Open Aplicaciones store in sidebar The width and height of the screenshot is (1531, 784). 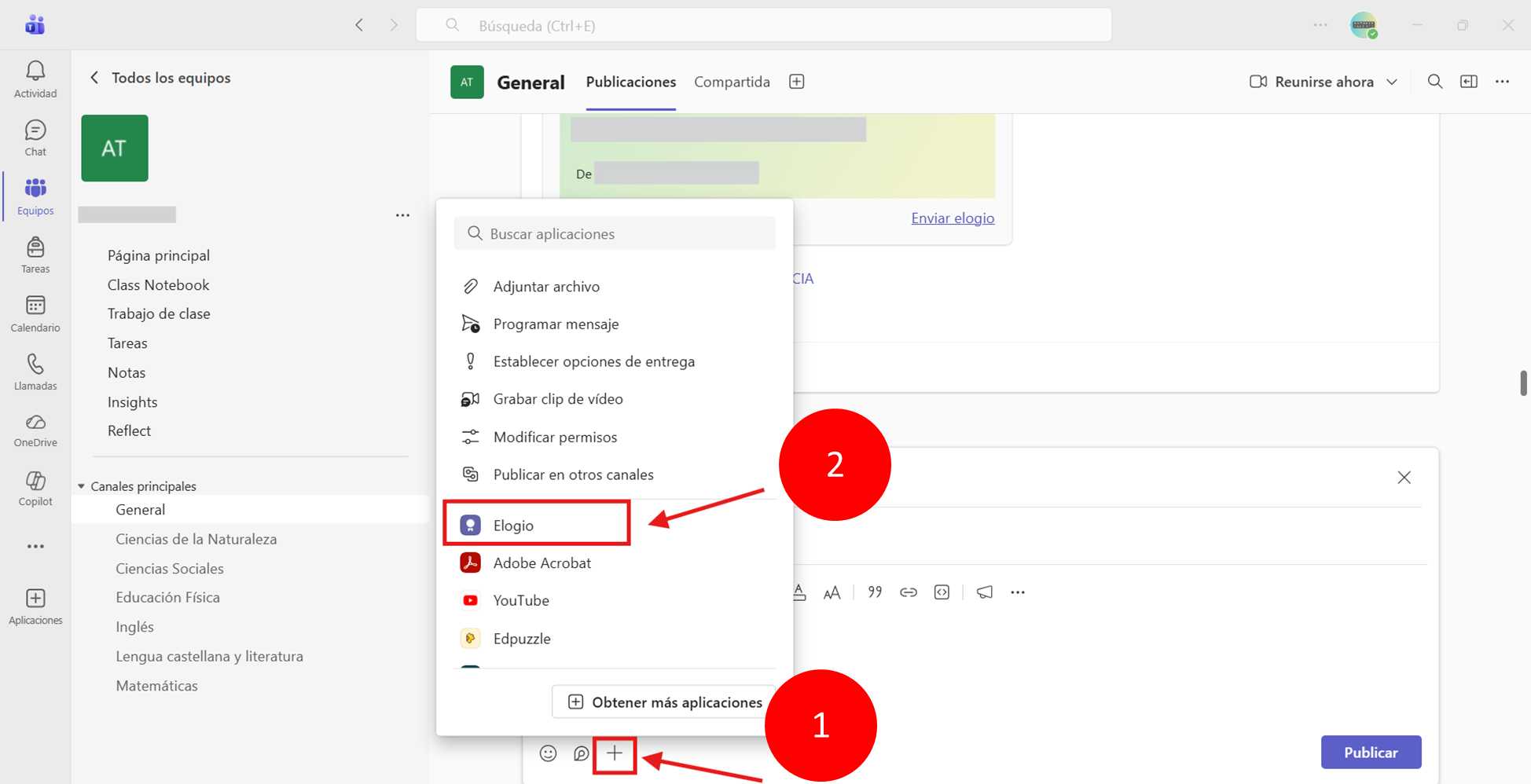(35, 606)
